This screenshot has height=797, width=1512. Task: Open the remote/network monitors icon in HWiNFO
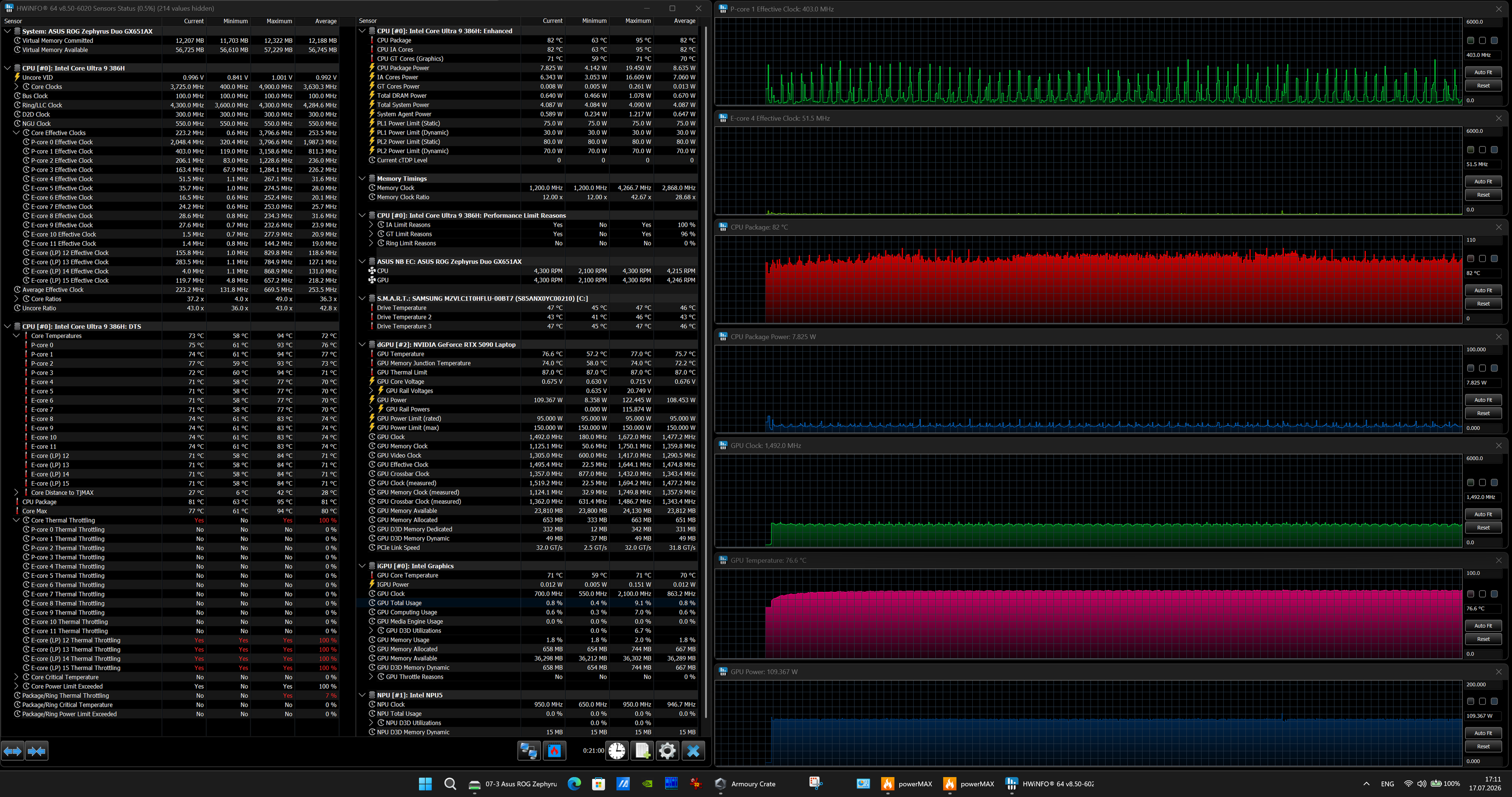(528, 751)
